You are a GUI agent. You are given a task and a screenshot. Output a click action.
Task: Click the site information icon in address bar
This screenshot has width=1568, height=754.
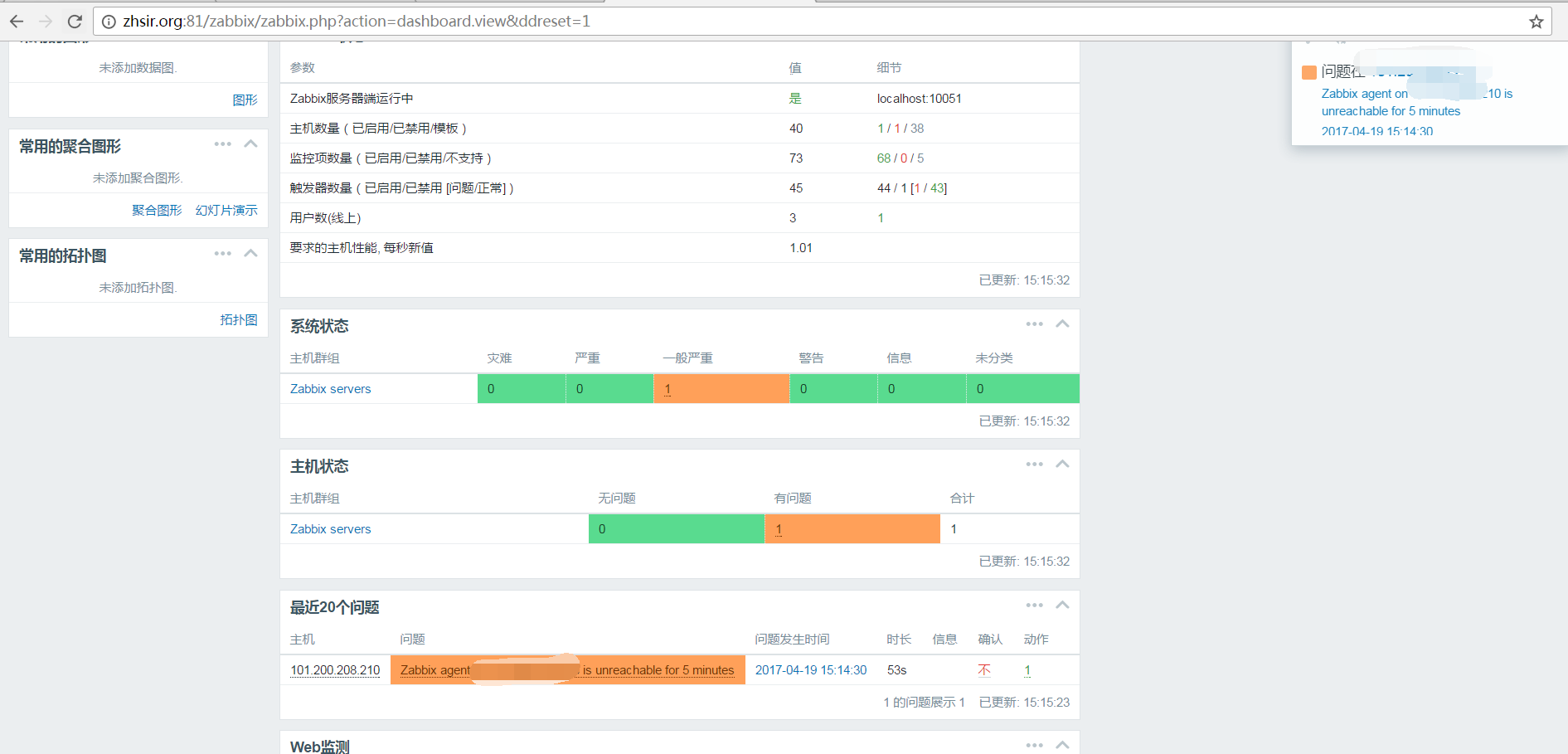click(109, 22)
